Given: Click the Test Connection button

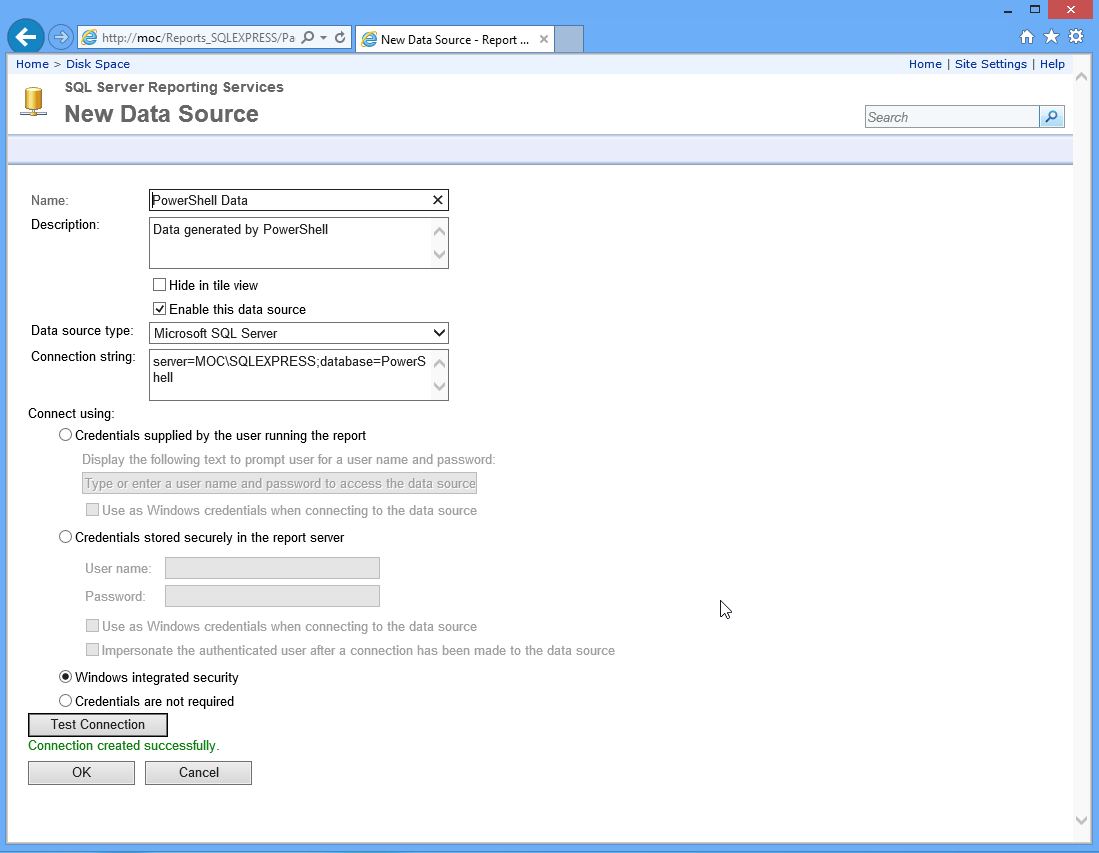Looking at the screenshot, I should pyautogui.click(x=98, y=725).
